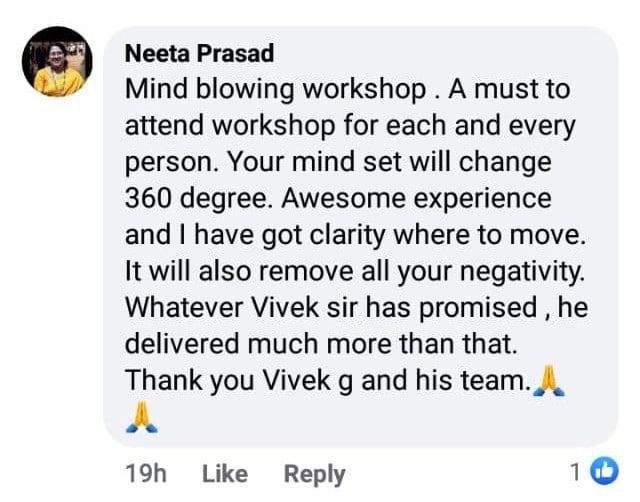This screenshot has height=502, width=640.
Task: Click folded hands emoji after 'his team.'
Action: click(547, 378)
